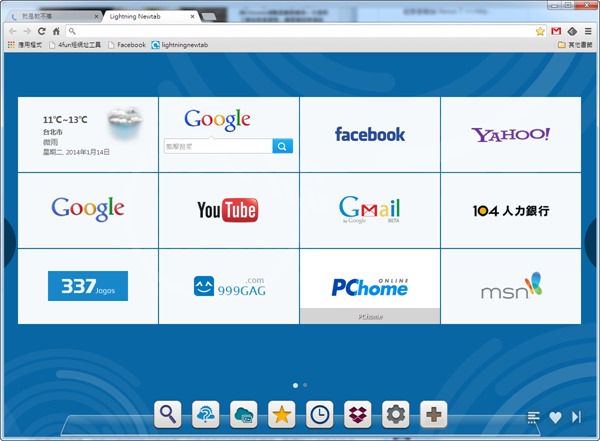
Task: Click the browser forward arrow
Action: point(27,31)
